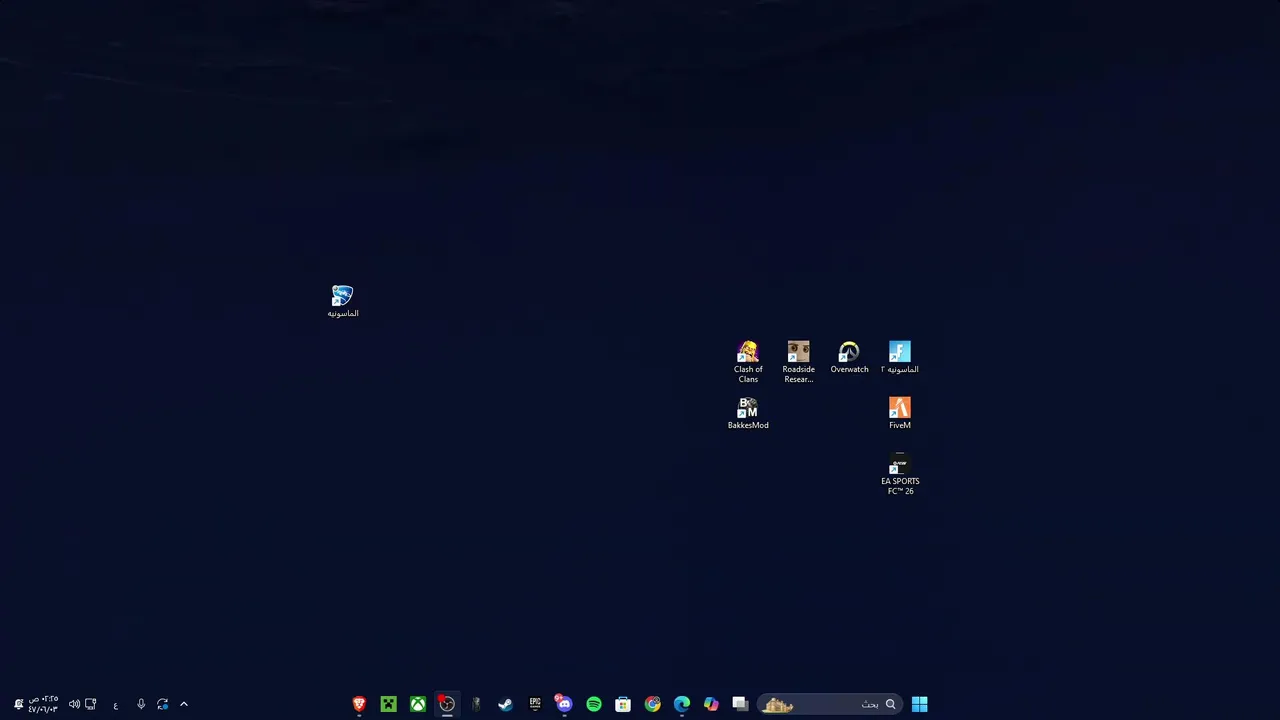Expand the hidden system tray icons chevron

click(x=184, y=704)
